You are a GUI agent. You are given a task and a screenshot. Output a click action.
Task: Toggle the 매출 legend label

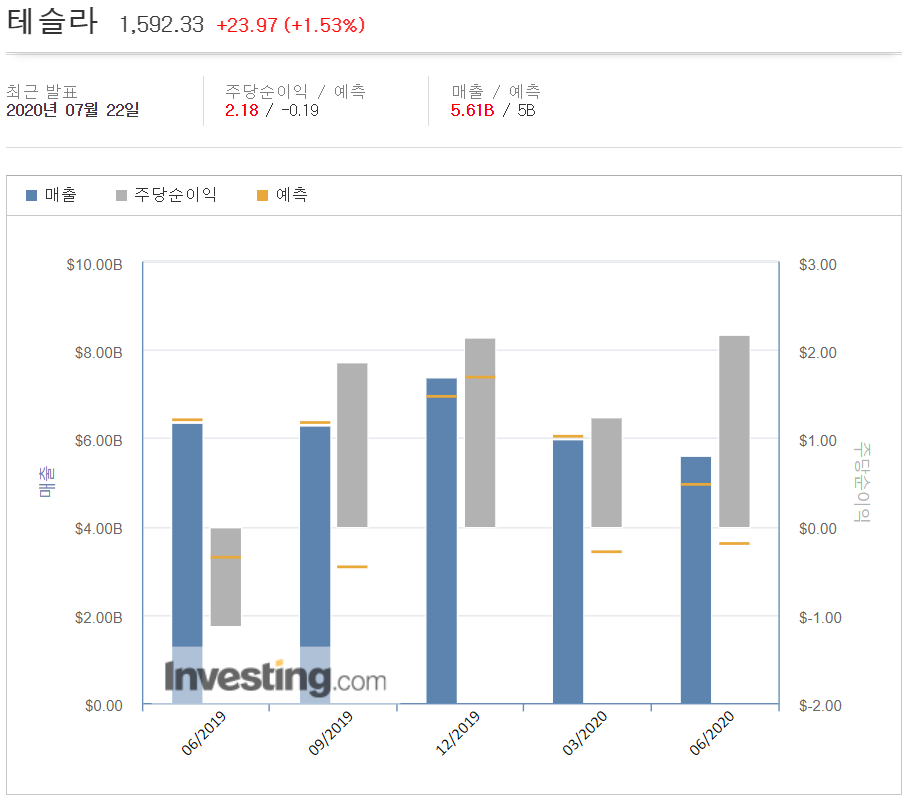[x=61, y=195]
